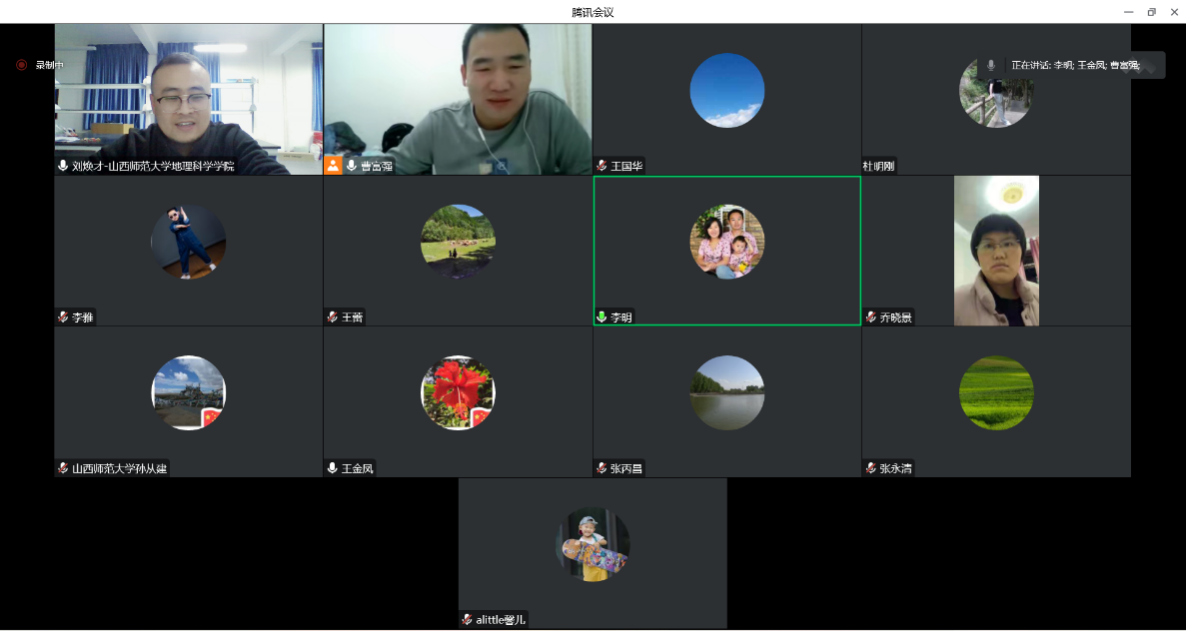Click the muted mic icon beside 王国华
The image size is (1186, 631).
(x=602, y=166)
